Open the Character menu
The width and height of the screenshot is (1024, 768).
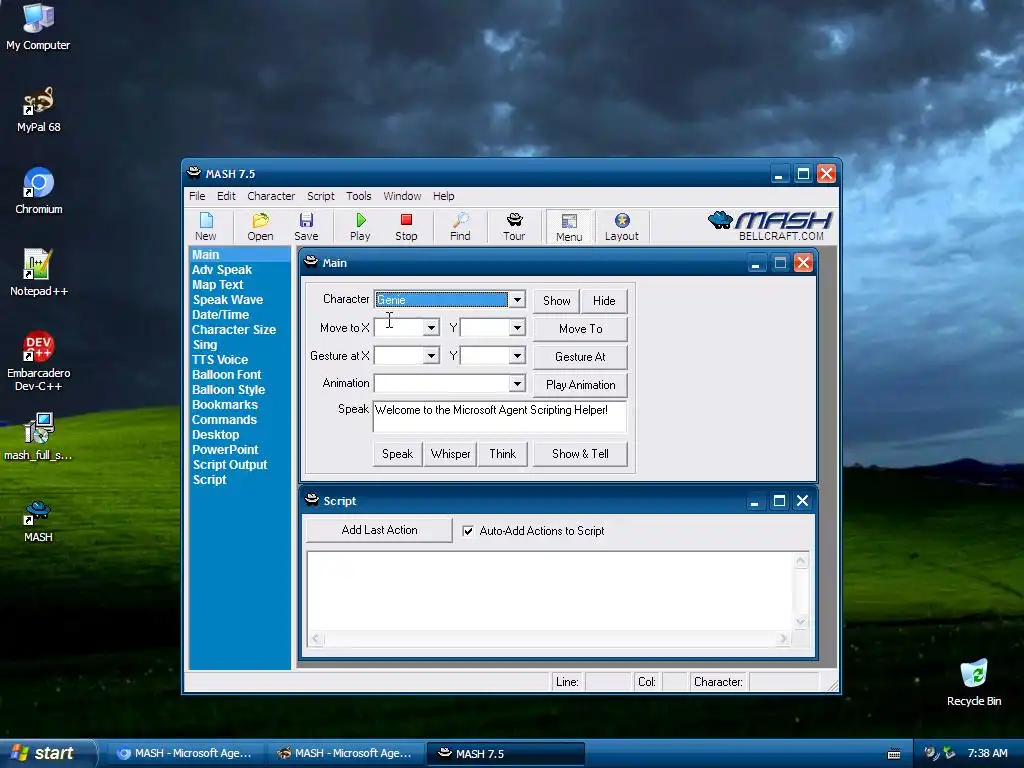click(x=271, y=196)
